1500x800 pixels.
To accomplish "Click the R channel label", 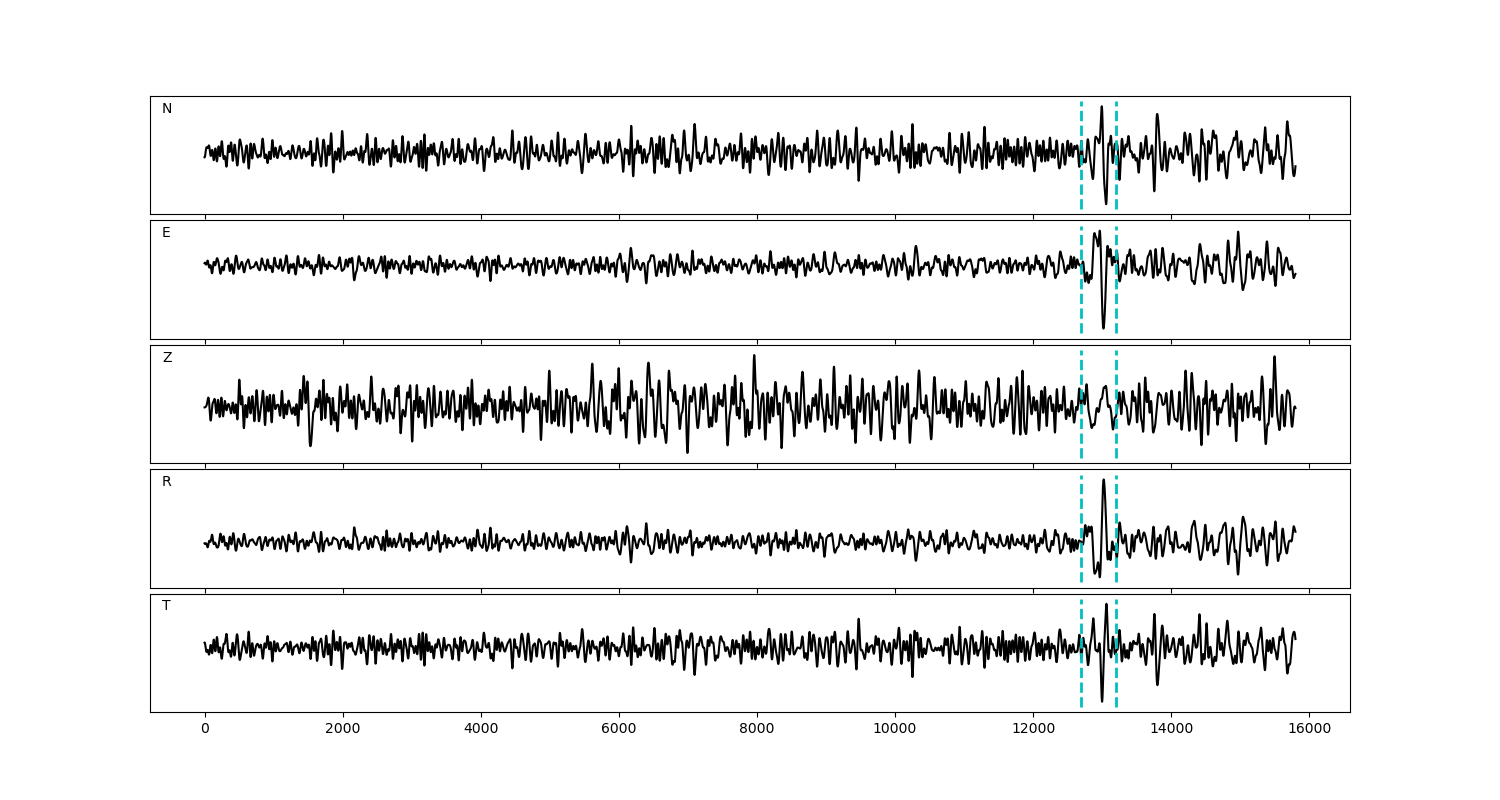I will click(167, 482).
